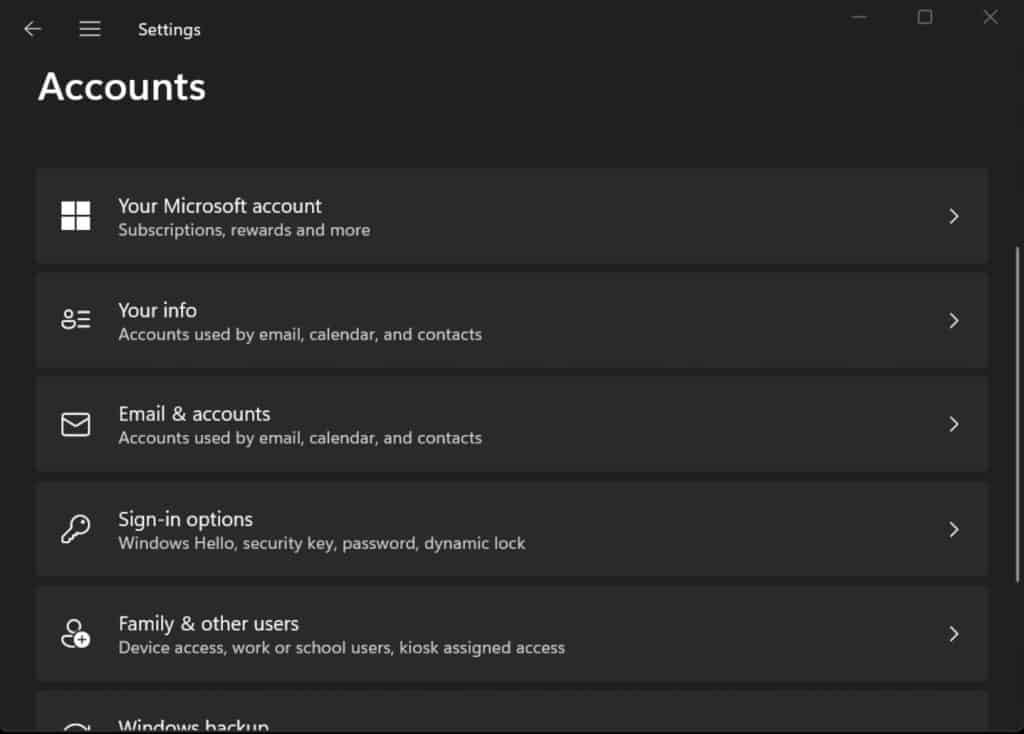
Task: Click the Accounts page heading
Action: click(121, 88)
